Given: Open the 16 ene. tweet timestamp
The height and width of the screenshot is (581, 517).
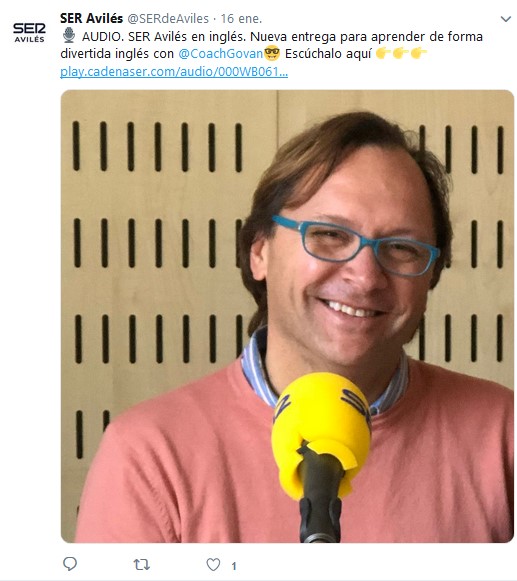Looking at the screenshot, I should pyautogui.click(x=241, y=19).
